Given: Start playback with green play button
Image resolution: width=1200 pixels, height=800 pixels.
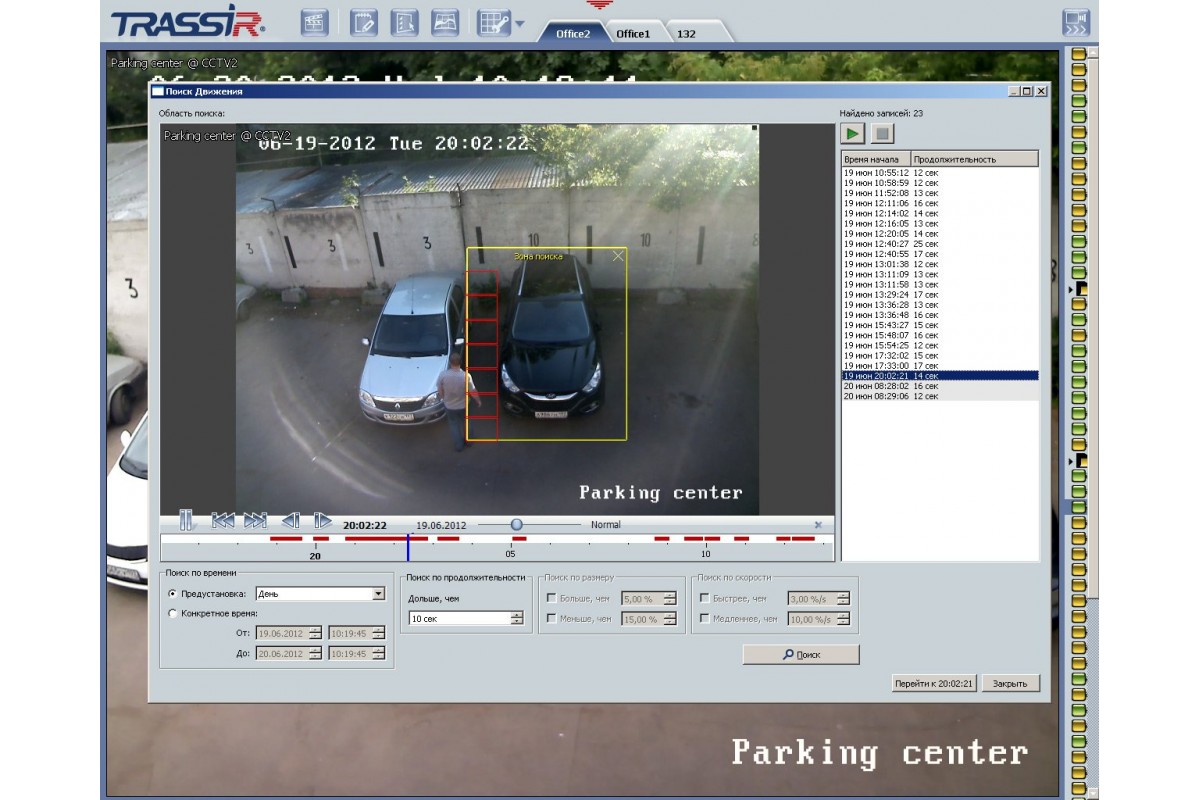Looking at the screenshot, I should tap(853, 133).
